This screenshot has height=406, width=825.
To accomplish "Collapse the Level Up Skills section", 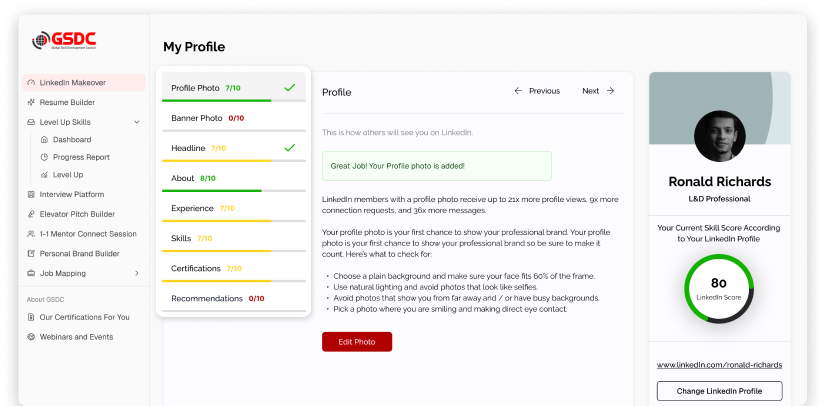I will pyautogui.click(x=136, y=122).
